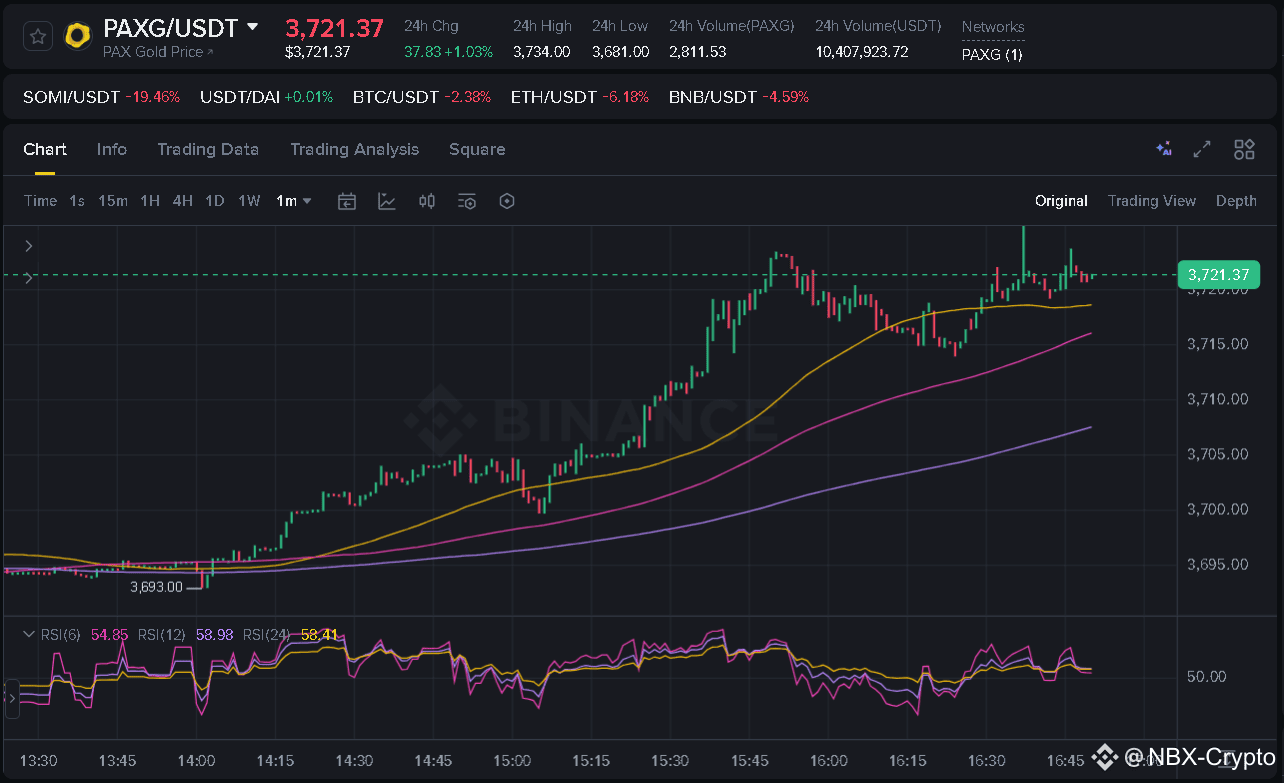Click the 15:00 time axis label
This screenshot has width=1284, height=783.
point(512,761)
